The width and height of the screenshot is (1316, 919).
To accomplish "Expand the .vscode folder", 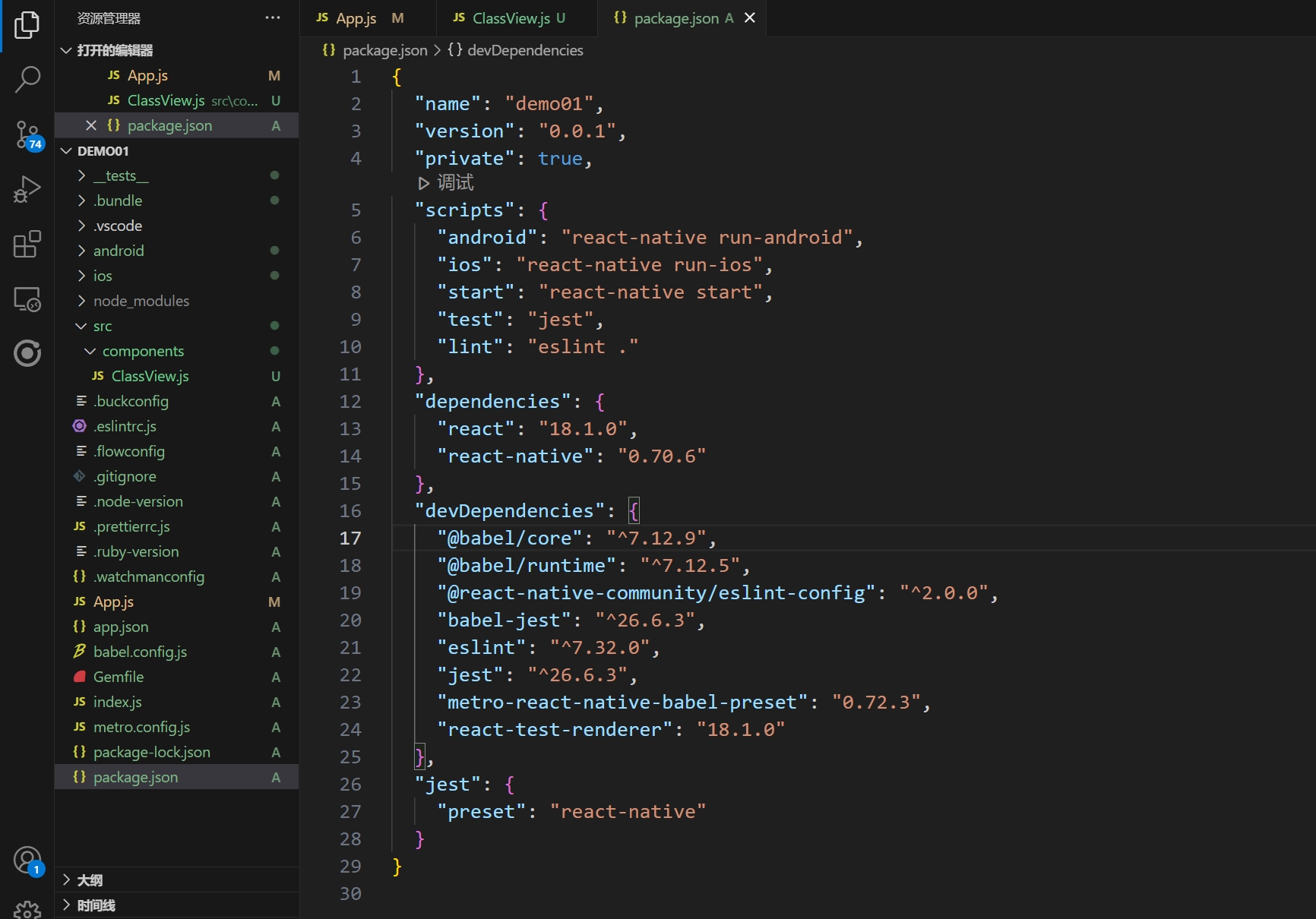I will (x=176, y=226).
